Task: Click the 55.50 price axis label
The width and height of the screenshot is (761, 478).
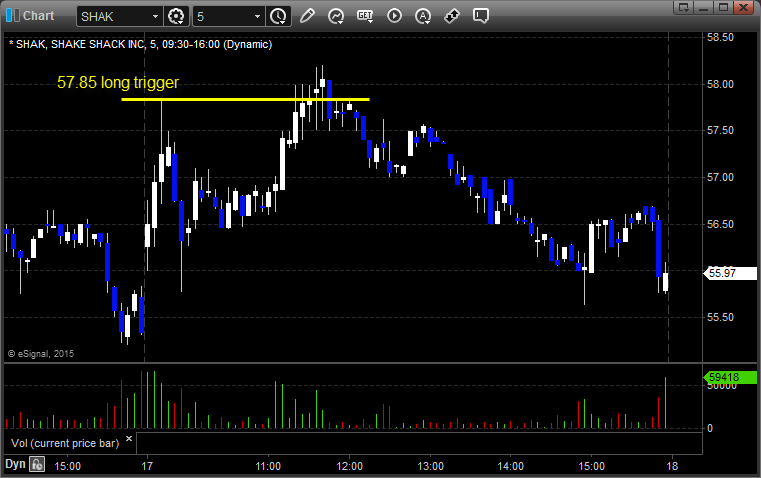Action: pos(721,317)
